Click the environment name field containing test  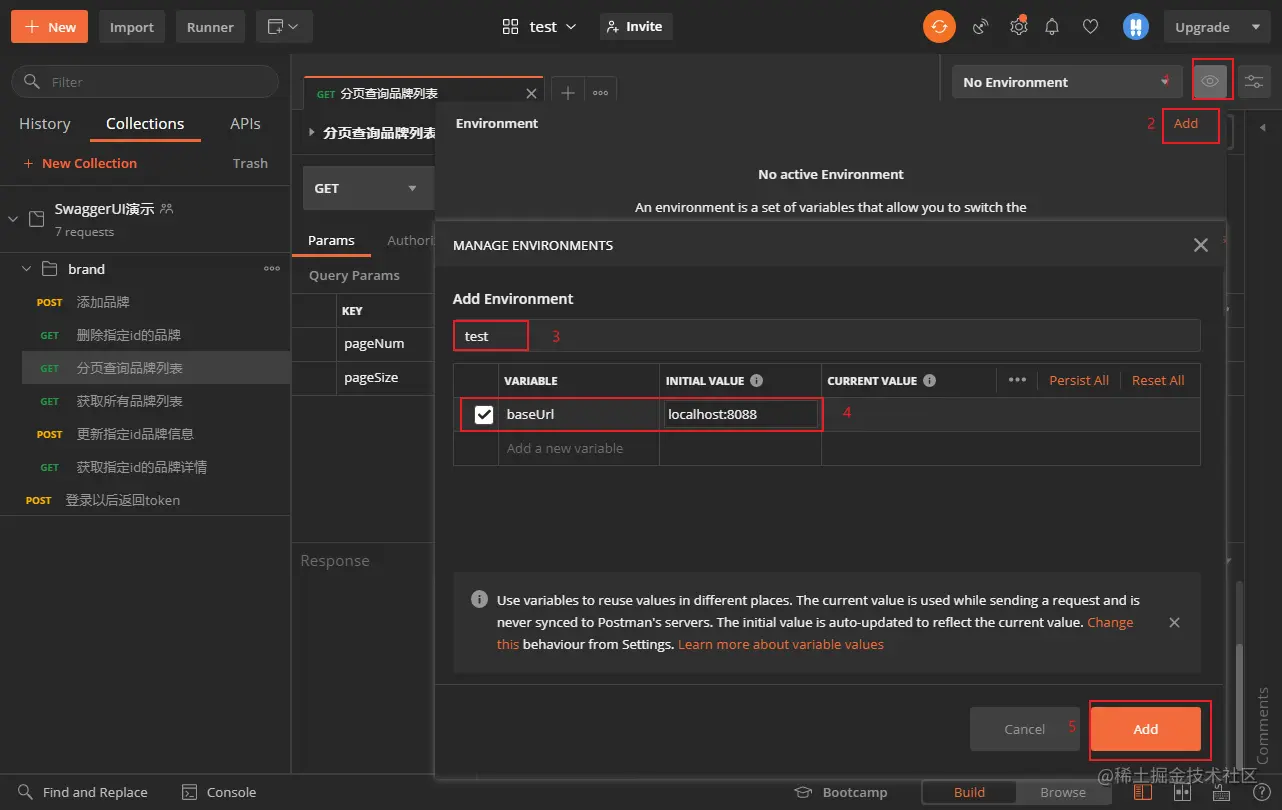826,336
